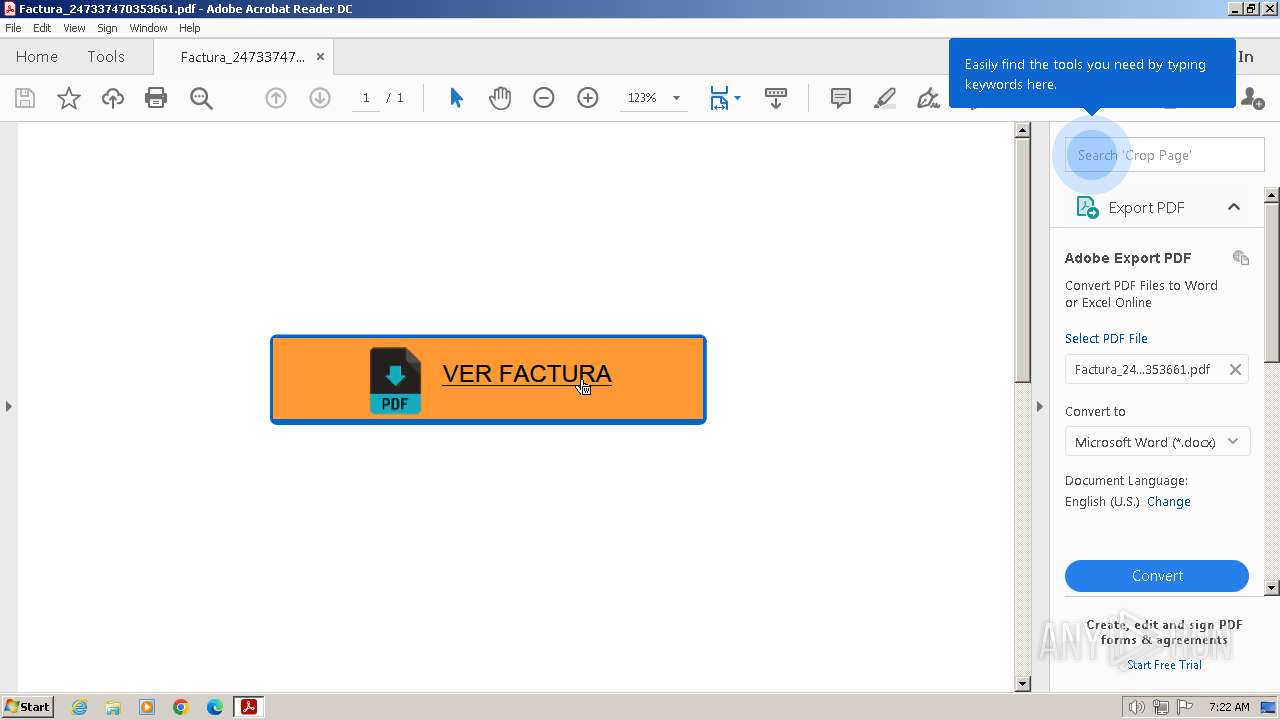1280x720 pixels.
Task: Click Change document language link
Action: point(1169,502)
